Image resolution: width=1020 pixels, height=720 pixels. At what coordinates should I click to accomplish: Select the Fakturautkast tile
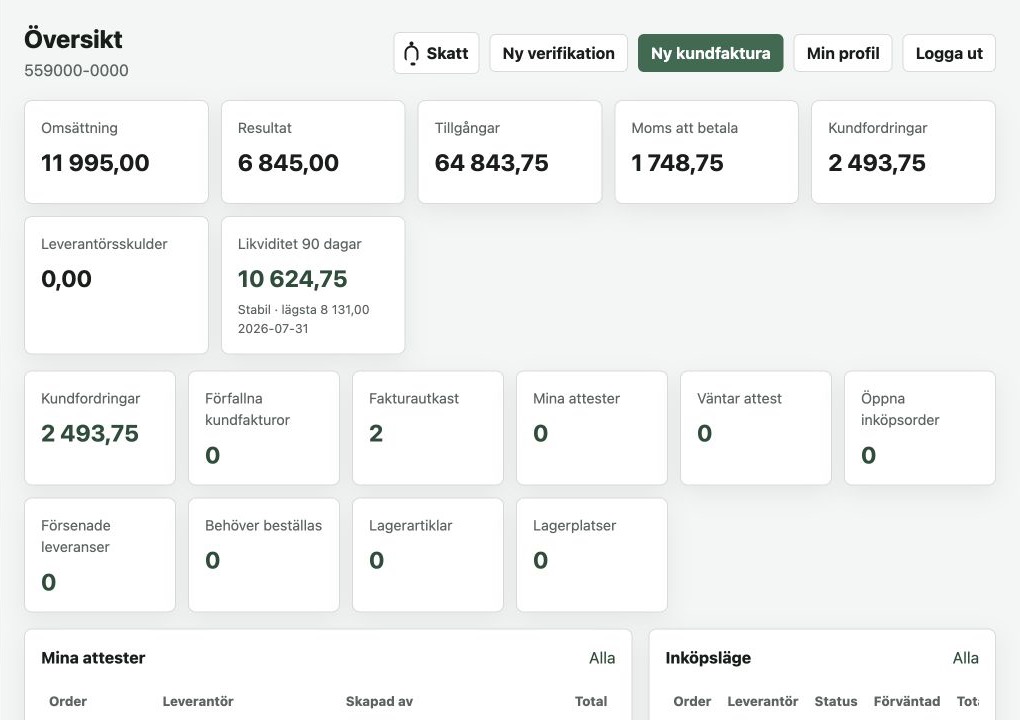(428, 428)
